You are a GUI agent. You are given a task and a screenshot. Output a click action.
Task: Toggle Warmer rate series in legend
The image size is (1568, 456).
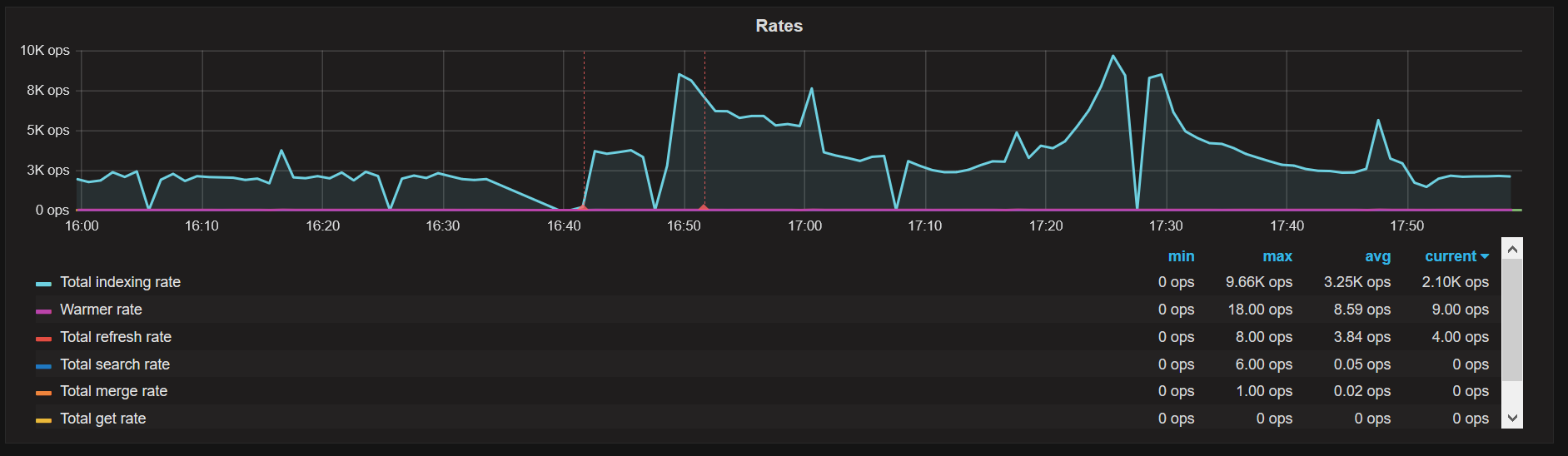101,310
